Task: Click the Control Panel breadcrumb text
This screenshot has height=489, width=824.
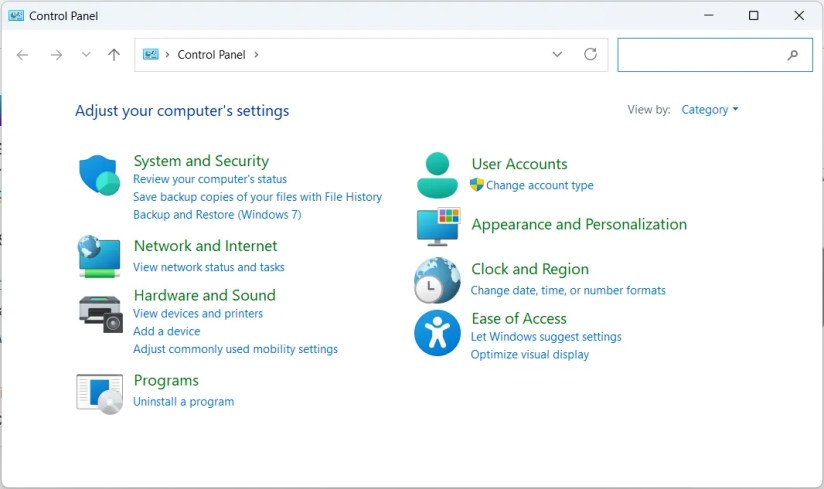Action: (x=211, y=55)
